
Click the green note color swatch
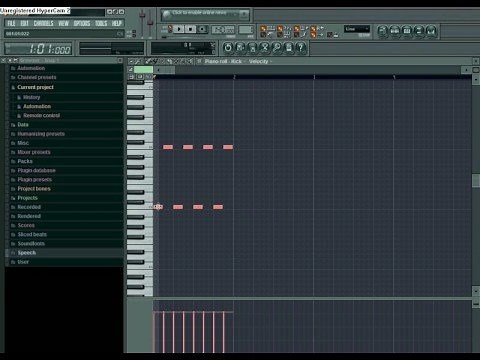pos(143,69)
